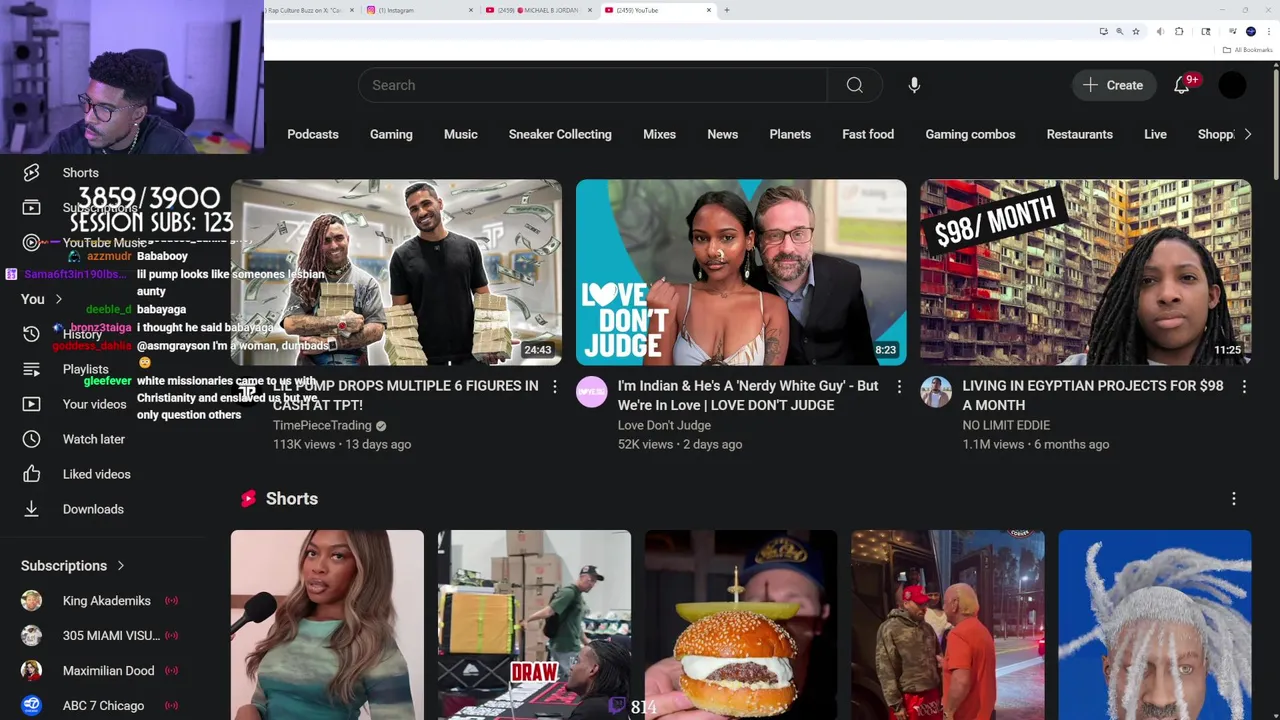
Task: Select the Gaming combos chip
Action: click(x=970, y=134)
